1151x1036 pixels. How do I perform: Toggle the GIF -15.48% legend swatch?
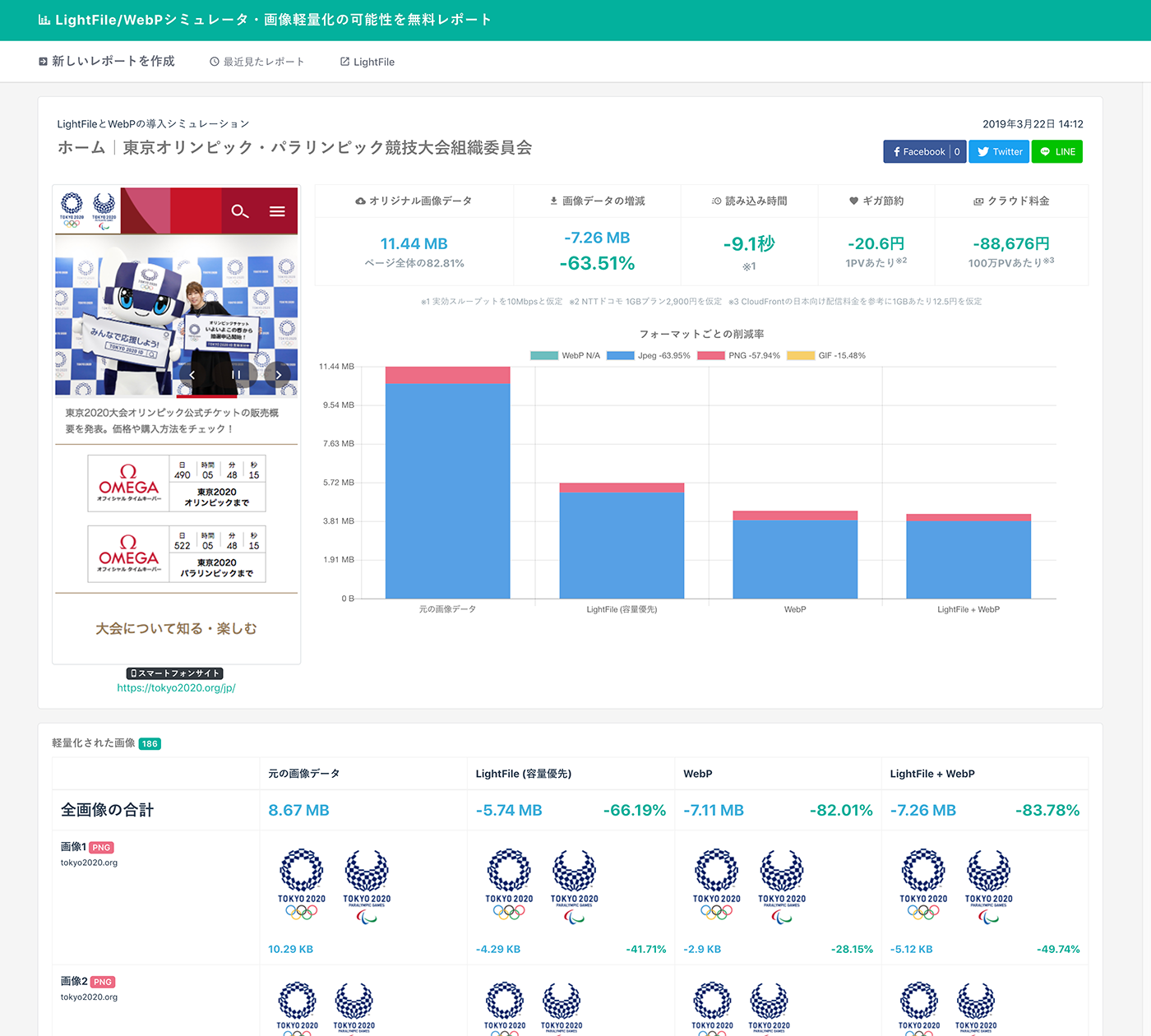click(x=801, y=356)
